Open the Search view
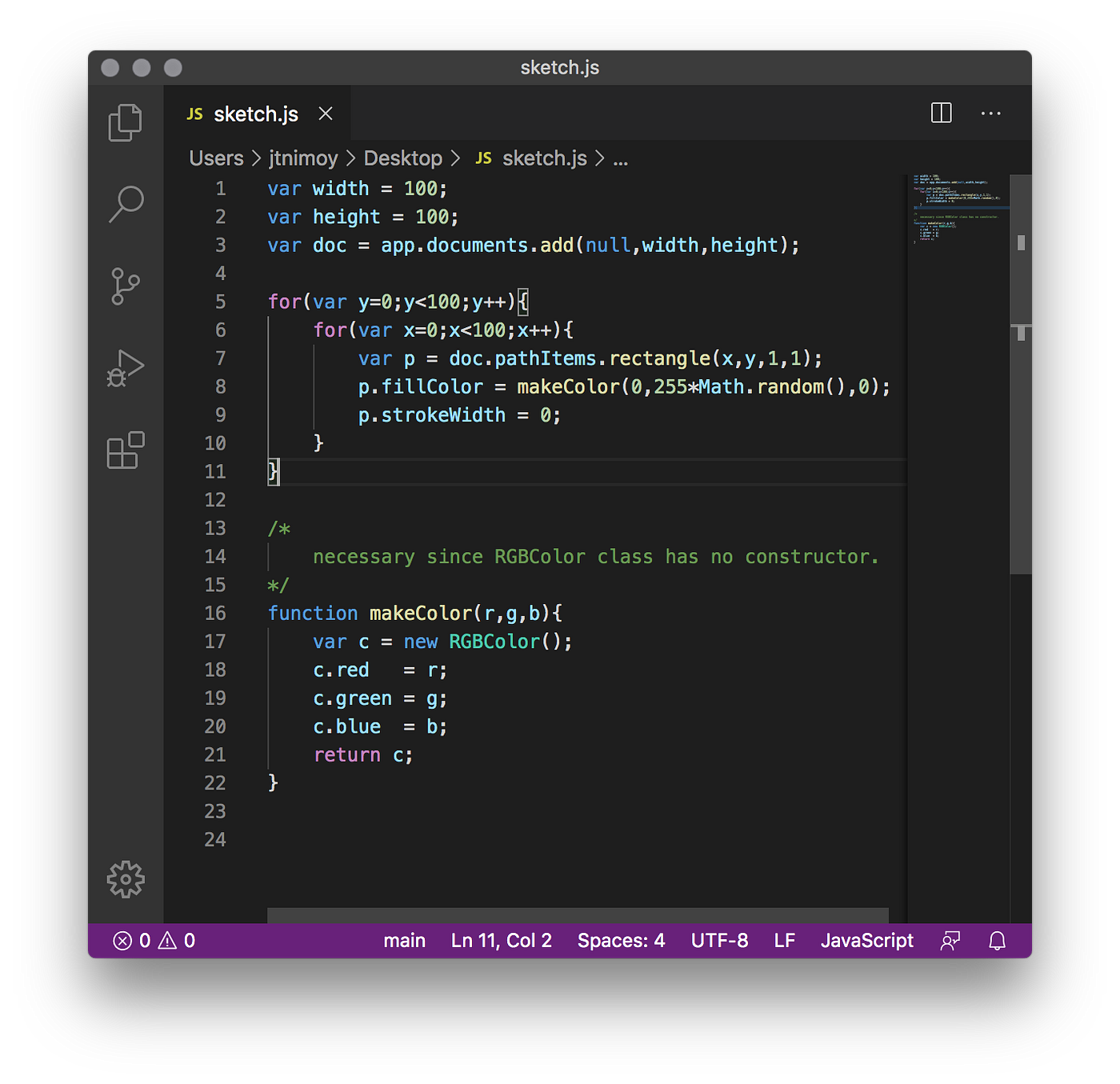This screenshot has height=1084, width=1120. coord(125,204)
